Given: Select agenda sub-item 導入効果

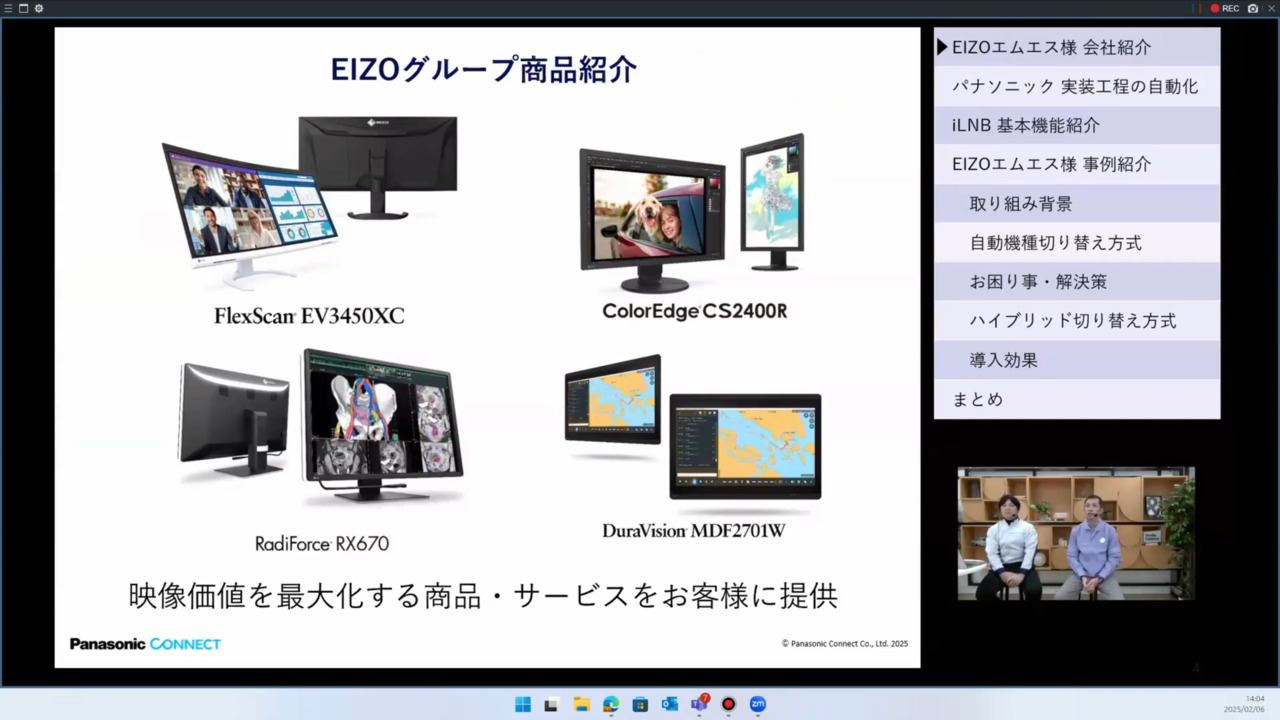Looking at the screenshot, I should (x=1077, y=359).
